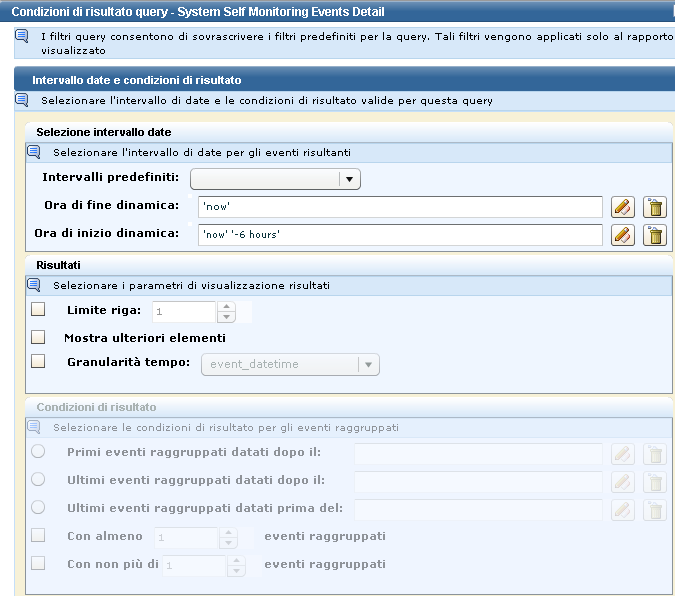Screen dimensions: 675x596
Task: Increase the Limite riga spinner value
Action: pos(226,306)
